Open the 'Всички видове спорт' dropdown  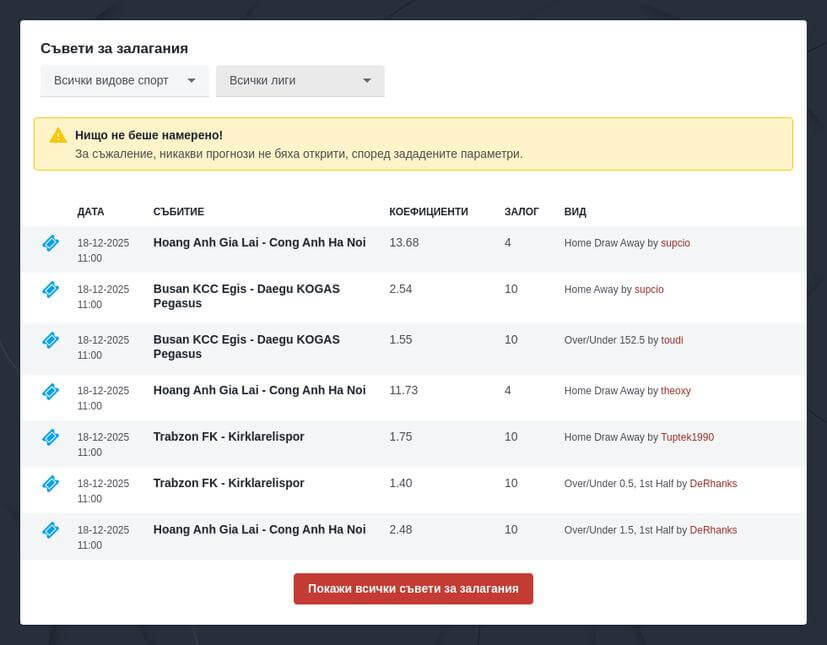(124, 81)
